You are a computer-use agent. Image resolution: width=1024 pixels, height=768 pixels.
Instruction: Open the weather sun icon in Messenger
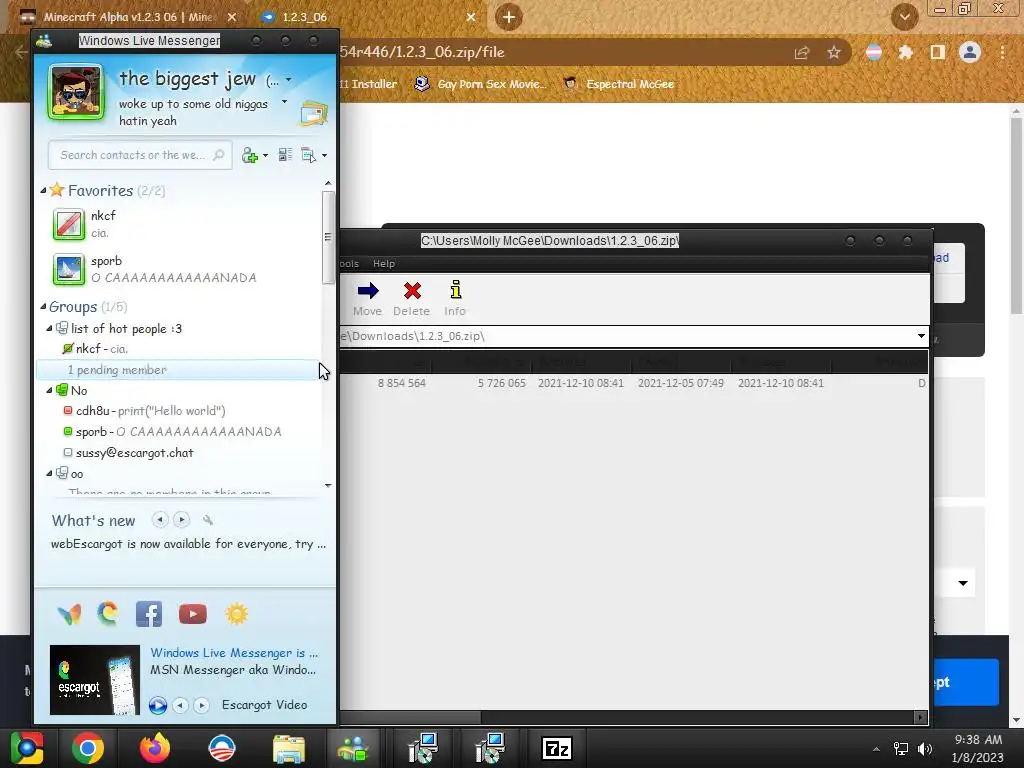[x=236, y=614]
